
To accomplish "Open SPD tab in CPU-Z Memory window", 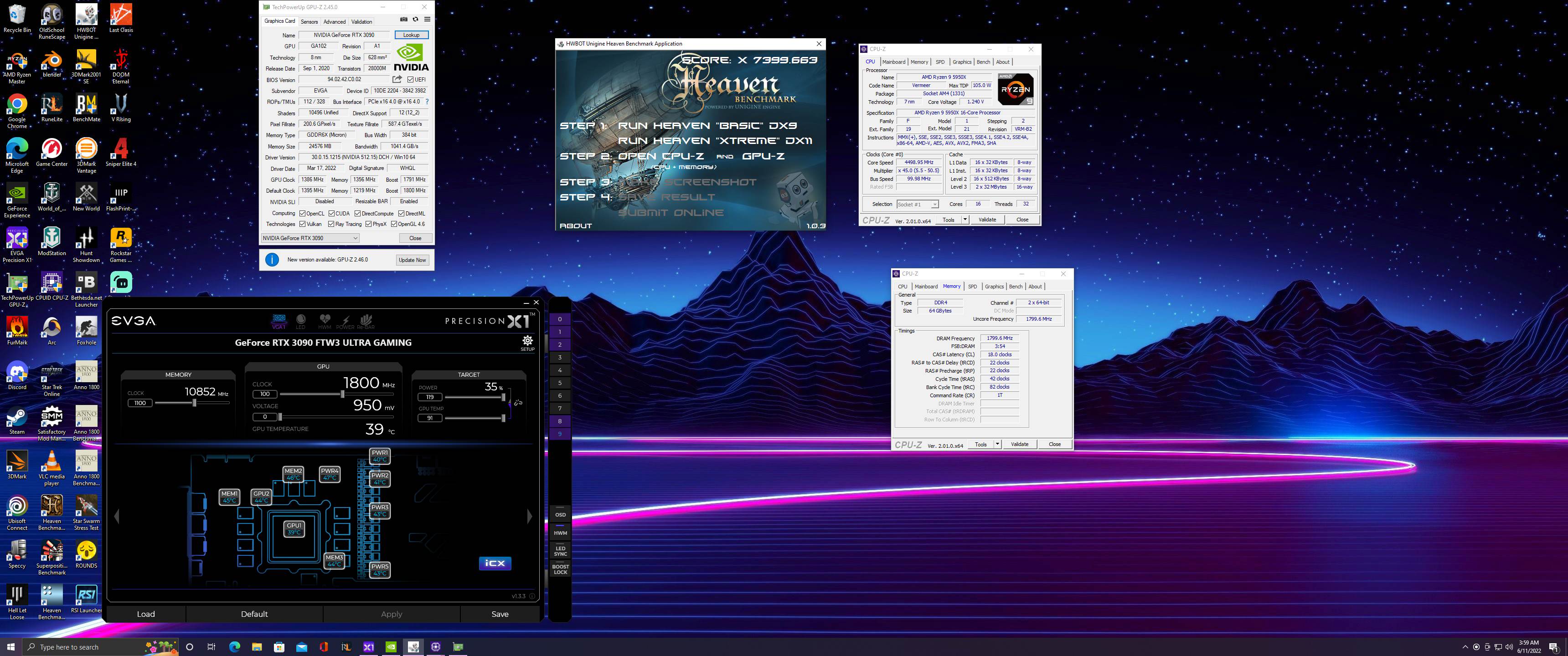I will pyautogui.click(x=972, y=287).
